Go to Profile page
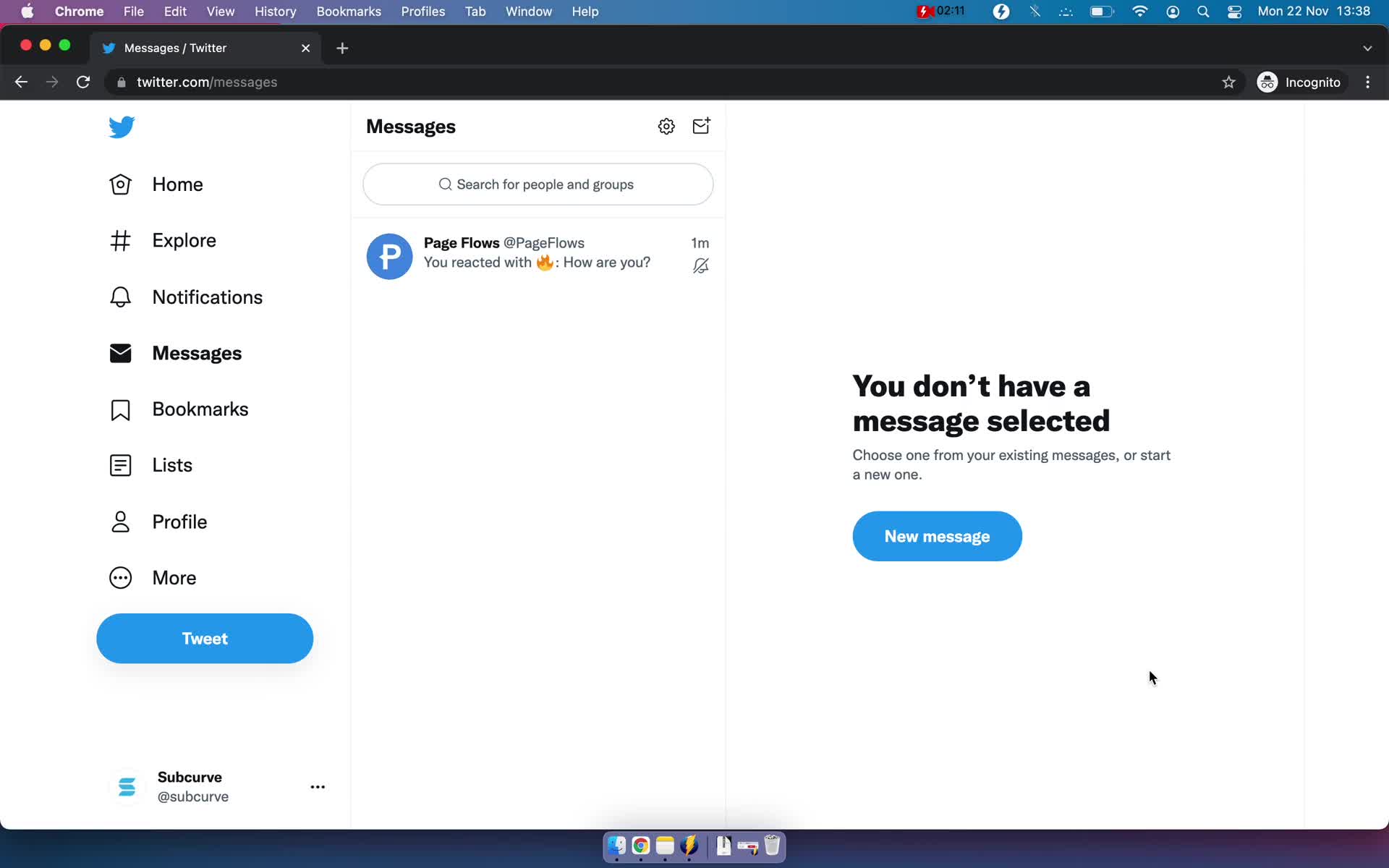 (x=158, y=522)
